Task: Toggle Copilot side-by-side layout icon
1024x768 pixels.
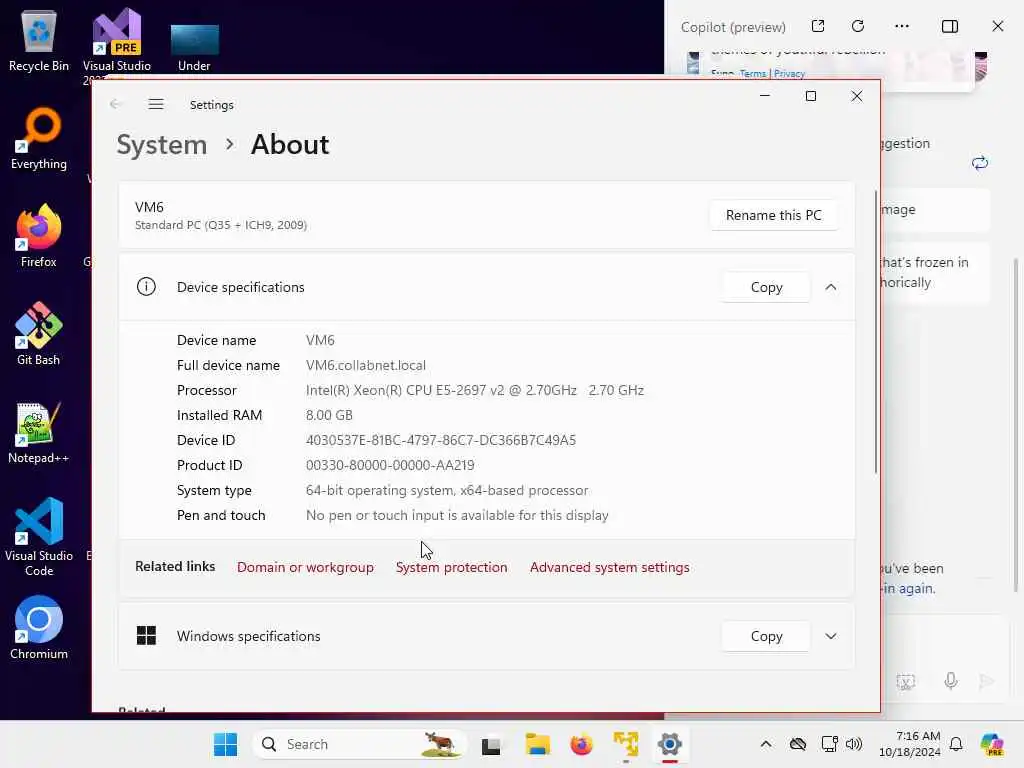Action: click(950, 26)
